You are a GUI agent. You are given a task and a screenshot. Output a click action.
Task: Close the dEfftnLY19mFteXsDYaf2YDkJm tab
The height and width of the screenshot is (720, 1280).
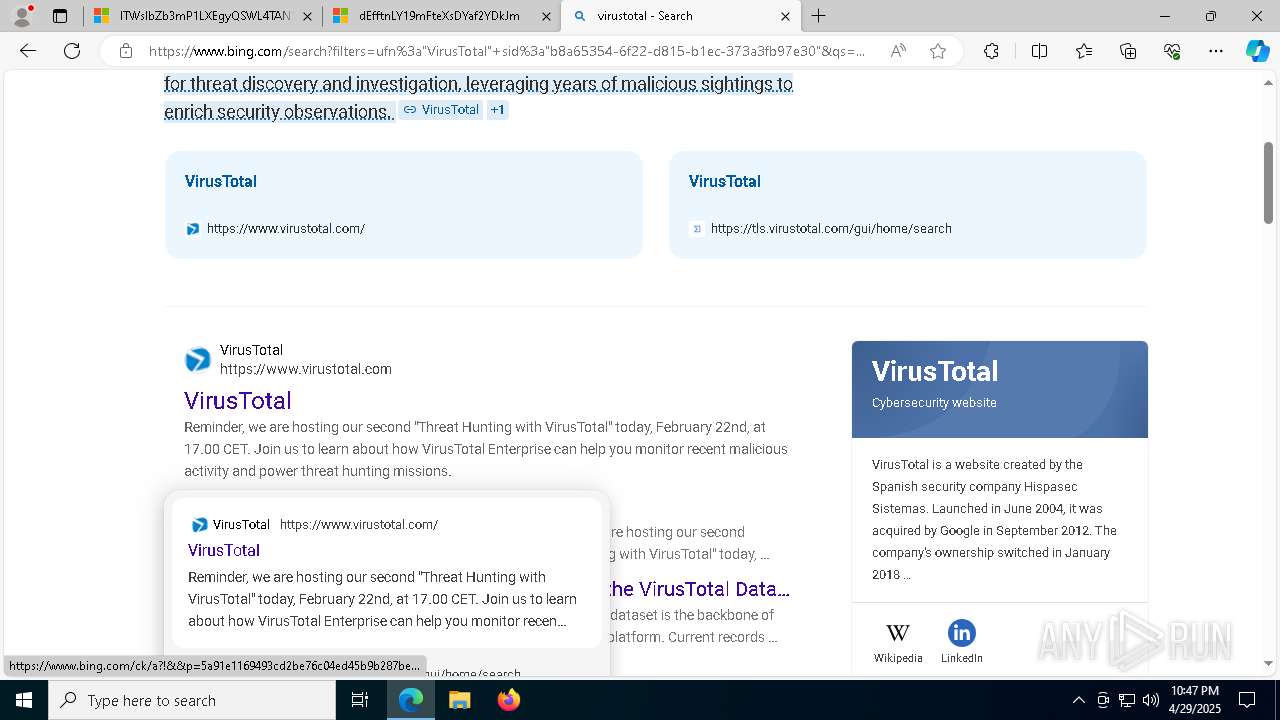tap(546, 16)
